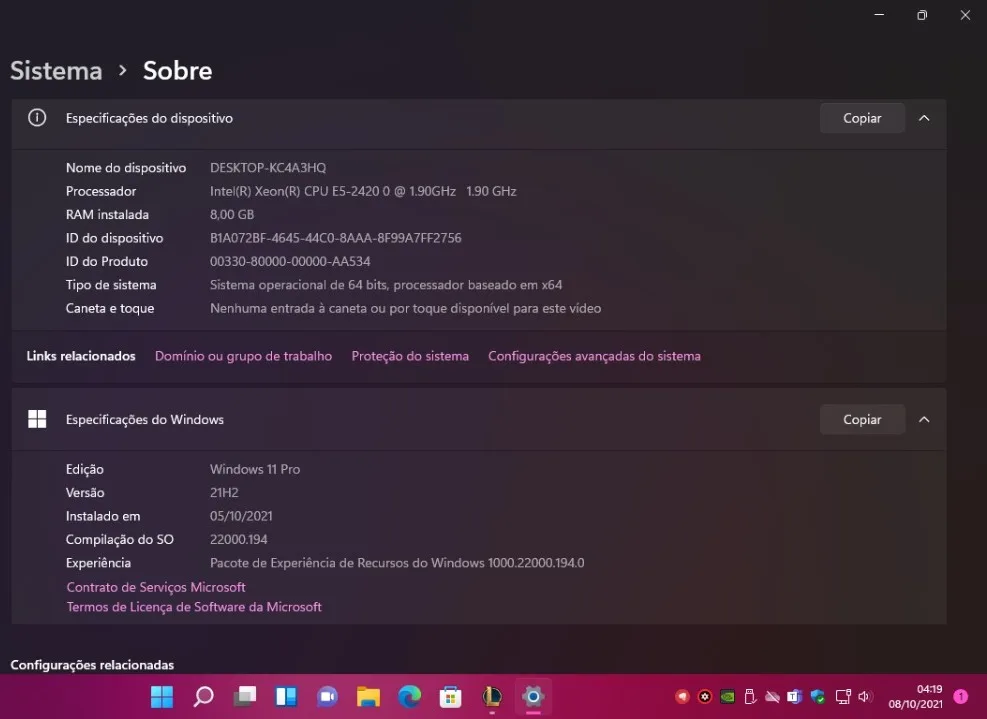The height and width of the screenshot is (719, 987).
Task: Select the 8,00 GB RAM value
Action: tap(232, 215)
